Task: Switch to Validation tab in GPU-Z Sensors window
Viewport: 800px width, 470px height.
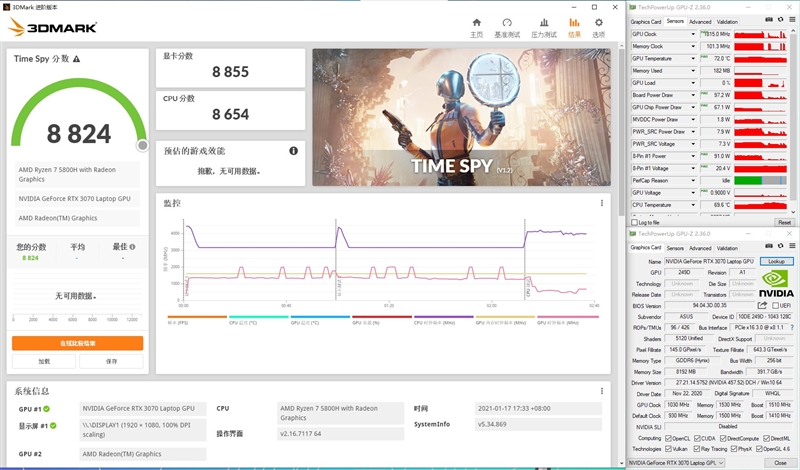Action: tap(727, 21)
